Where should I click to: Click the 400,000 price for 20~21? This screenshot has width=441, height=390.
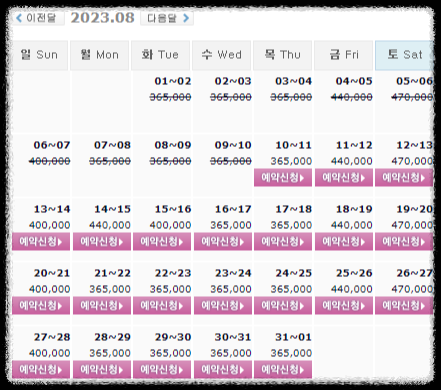(49, 289)
